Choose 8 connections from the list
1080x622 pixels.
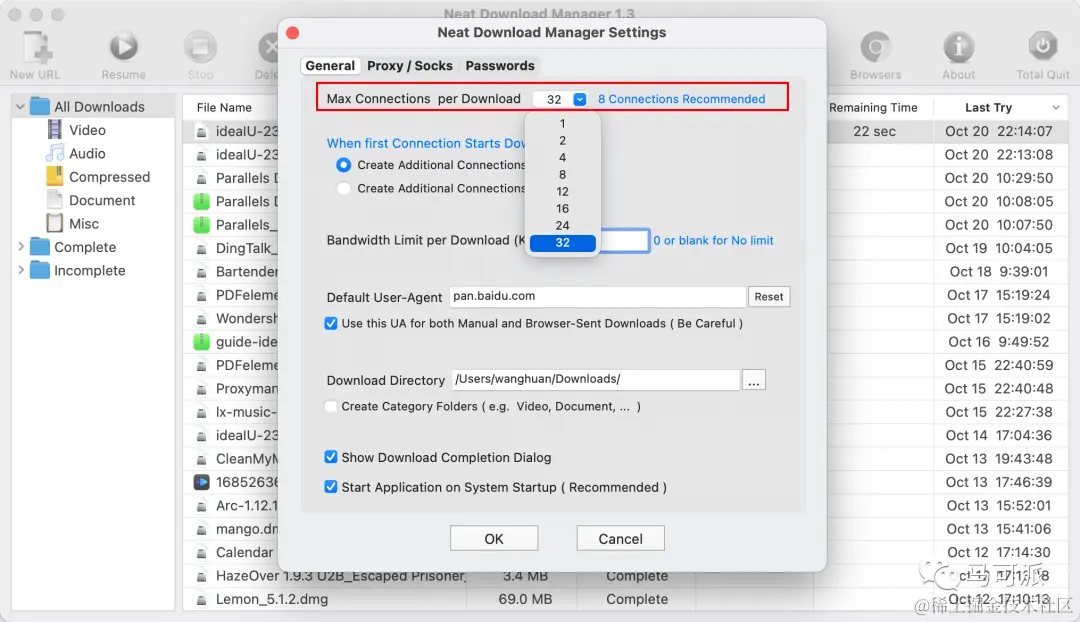[563, 175]
